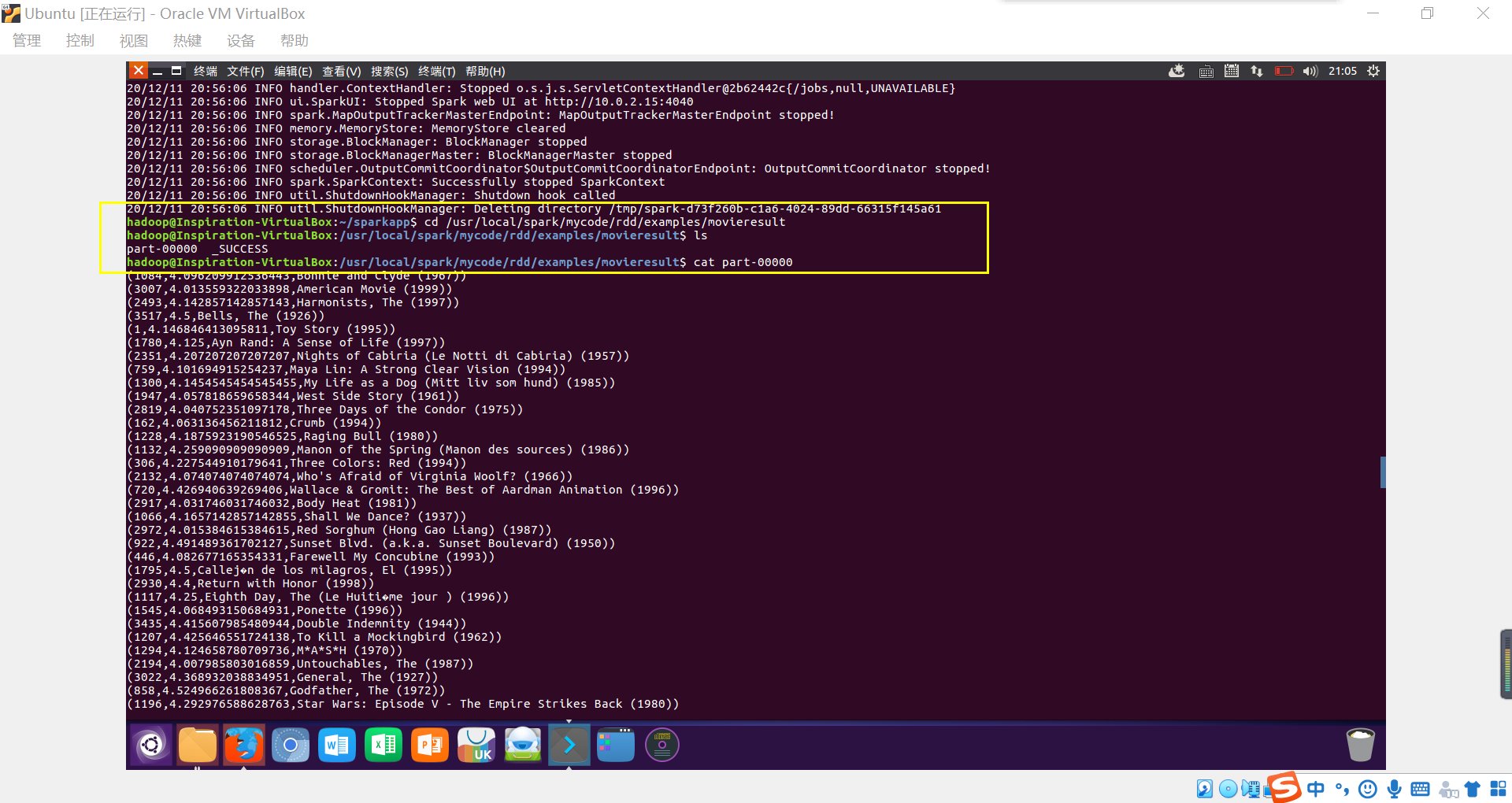Screen dimensions: 1512x803
Task: Open the 编辑(E) edit menu
Action: (293, 71)
